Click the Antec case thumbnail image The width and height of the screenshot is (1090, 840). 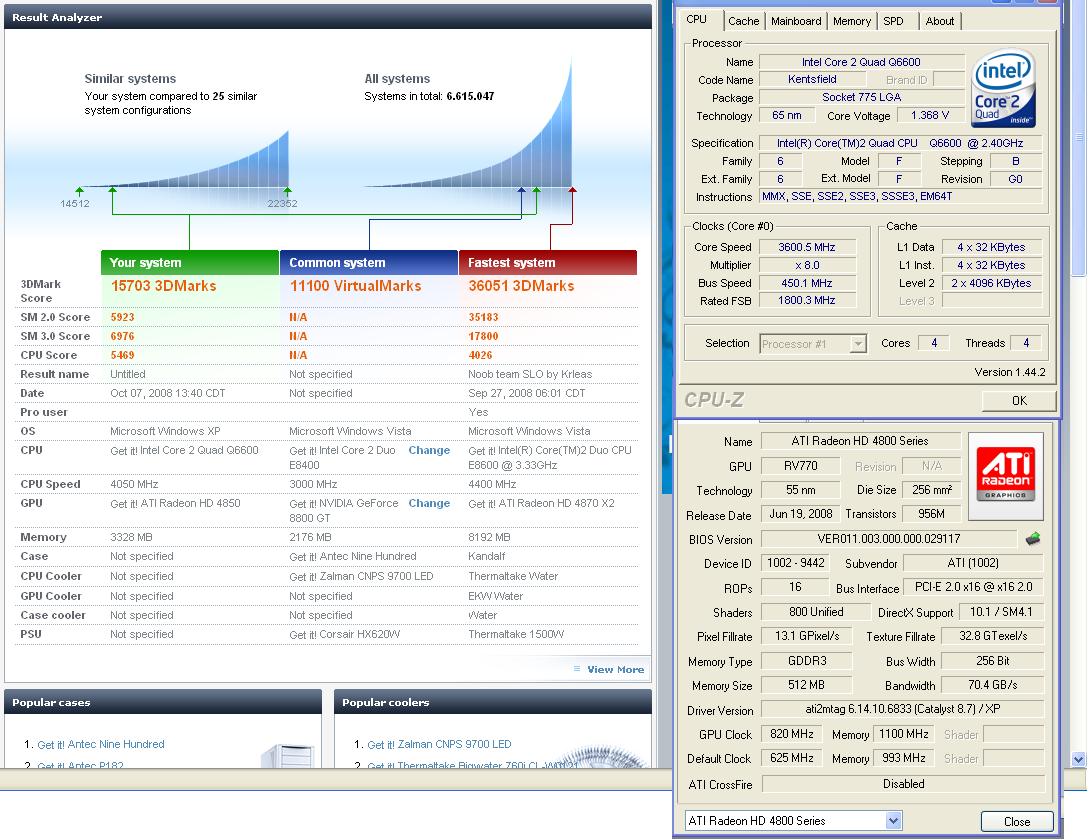[x=287, y=755]
